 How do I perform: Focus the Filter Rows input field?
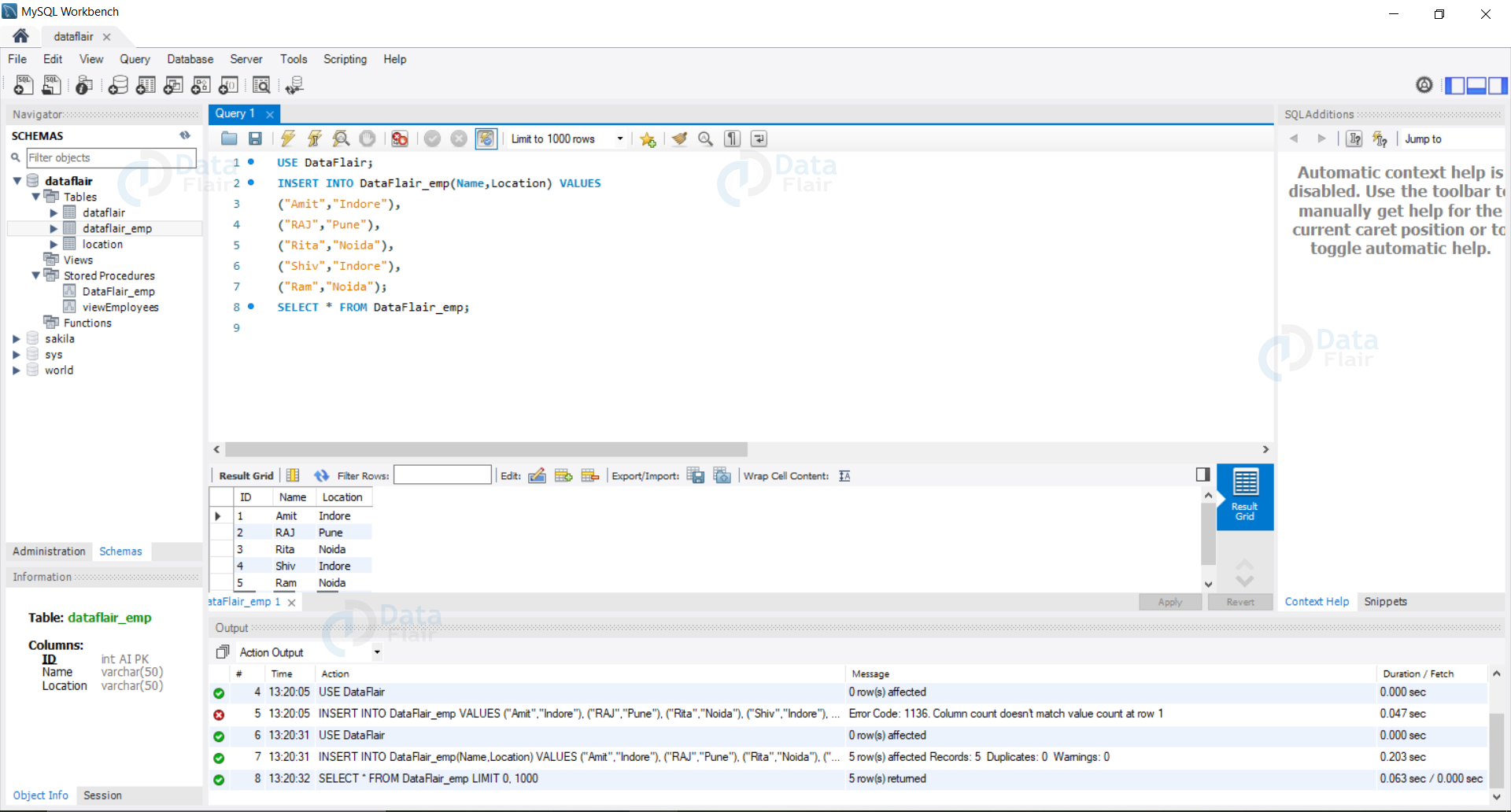pos(442,475)
